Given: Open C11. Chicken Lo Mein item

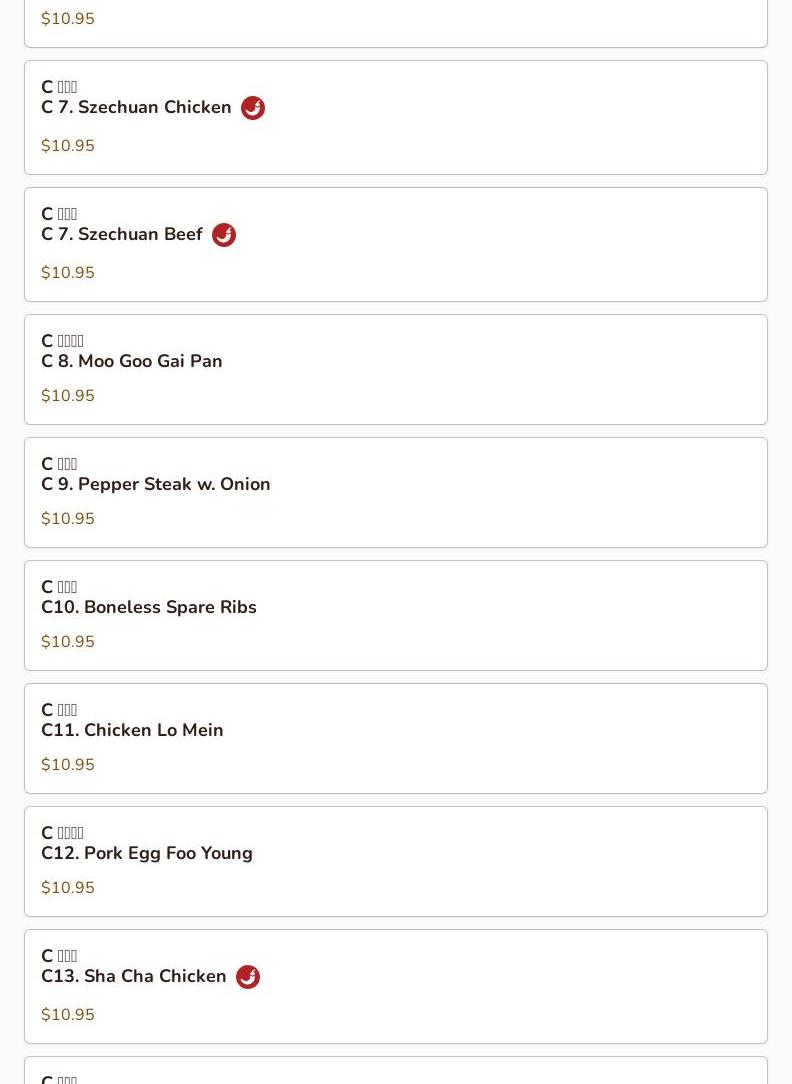Looking at the screenshot, I should [132, 730].
